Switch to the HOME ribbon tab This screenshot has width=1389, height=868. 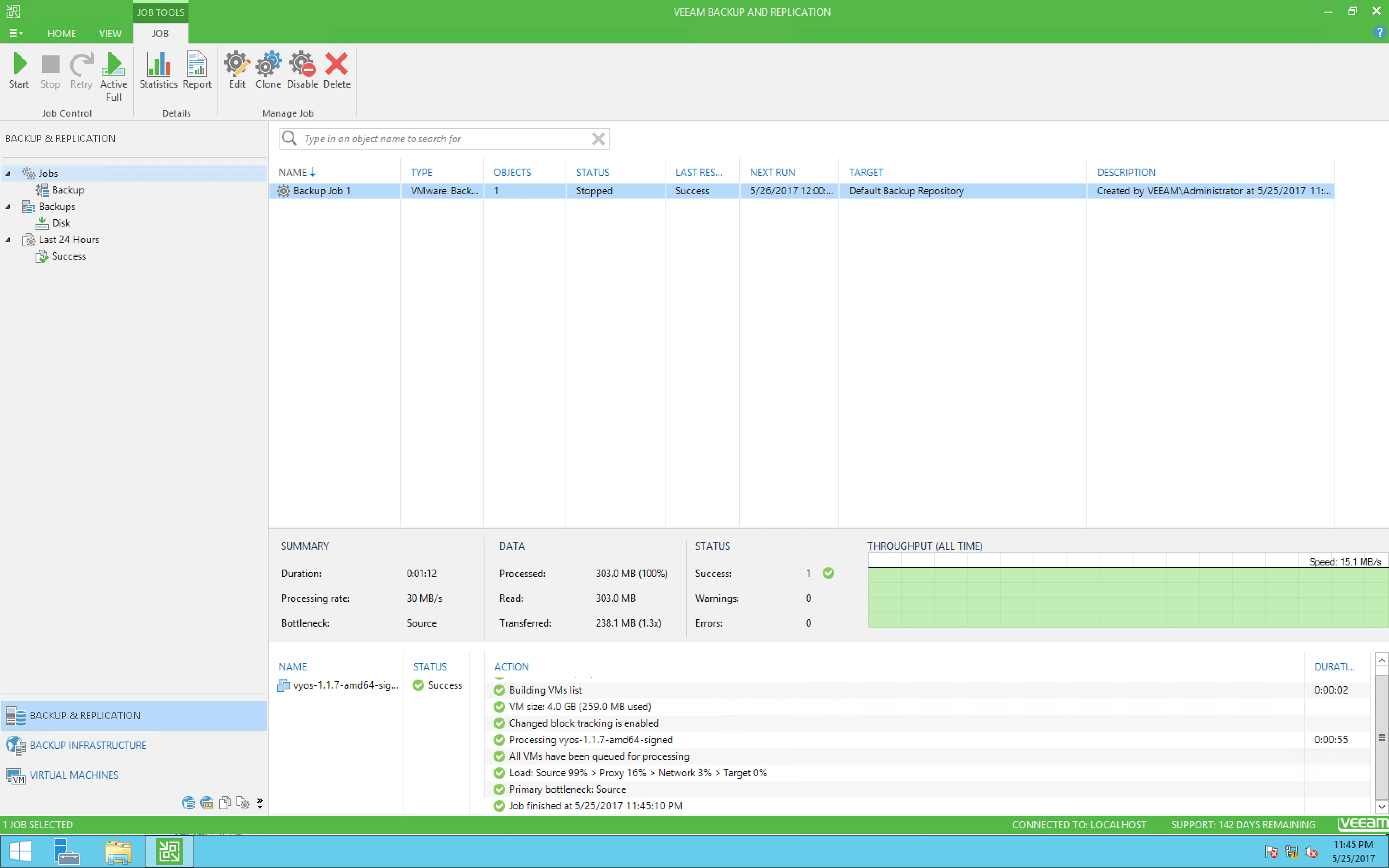62,33
